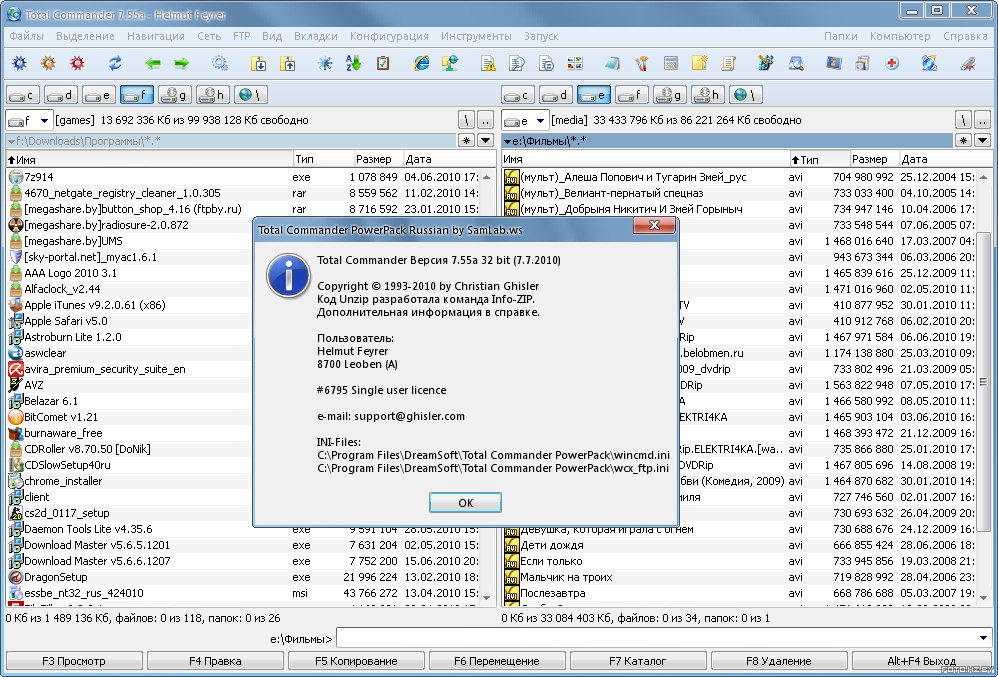
Task: Click the paper scroll toolbar icon
Action: pyautogui.click(x=728, y=63)
